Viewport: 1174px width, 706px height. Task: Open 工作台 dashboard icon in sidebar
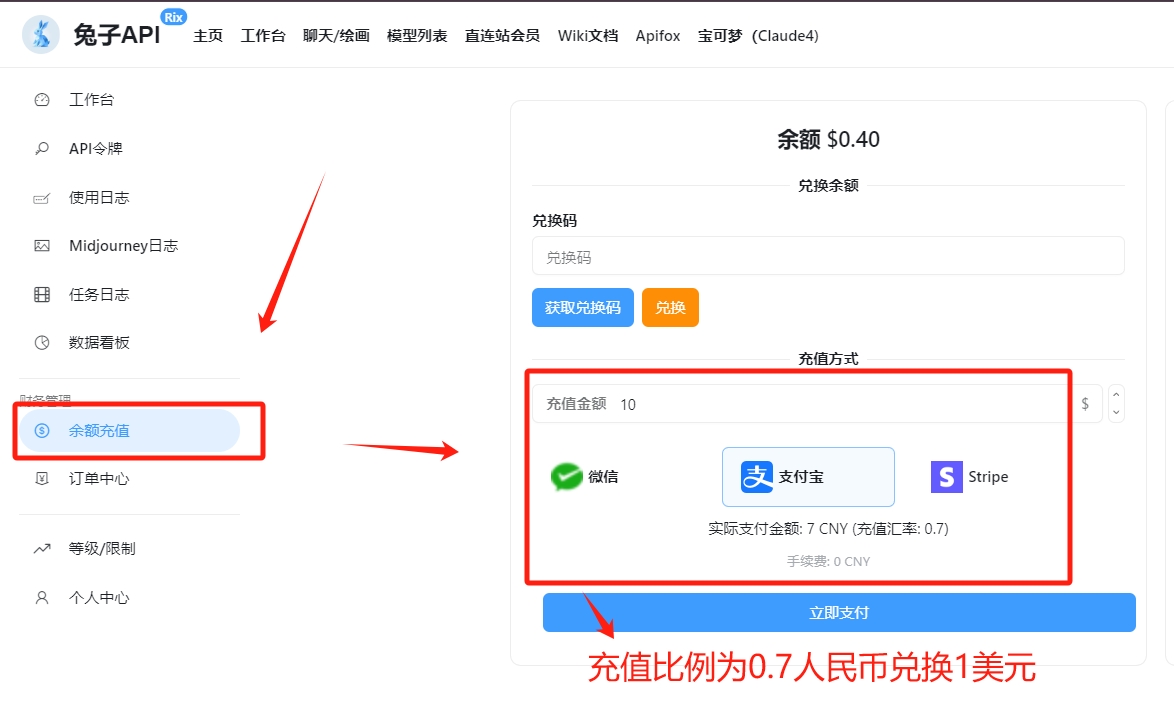[x=42, y=100]
